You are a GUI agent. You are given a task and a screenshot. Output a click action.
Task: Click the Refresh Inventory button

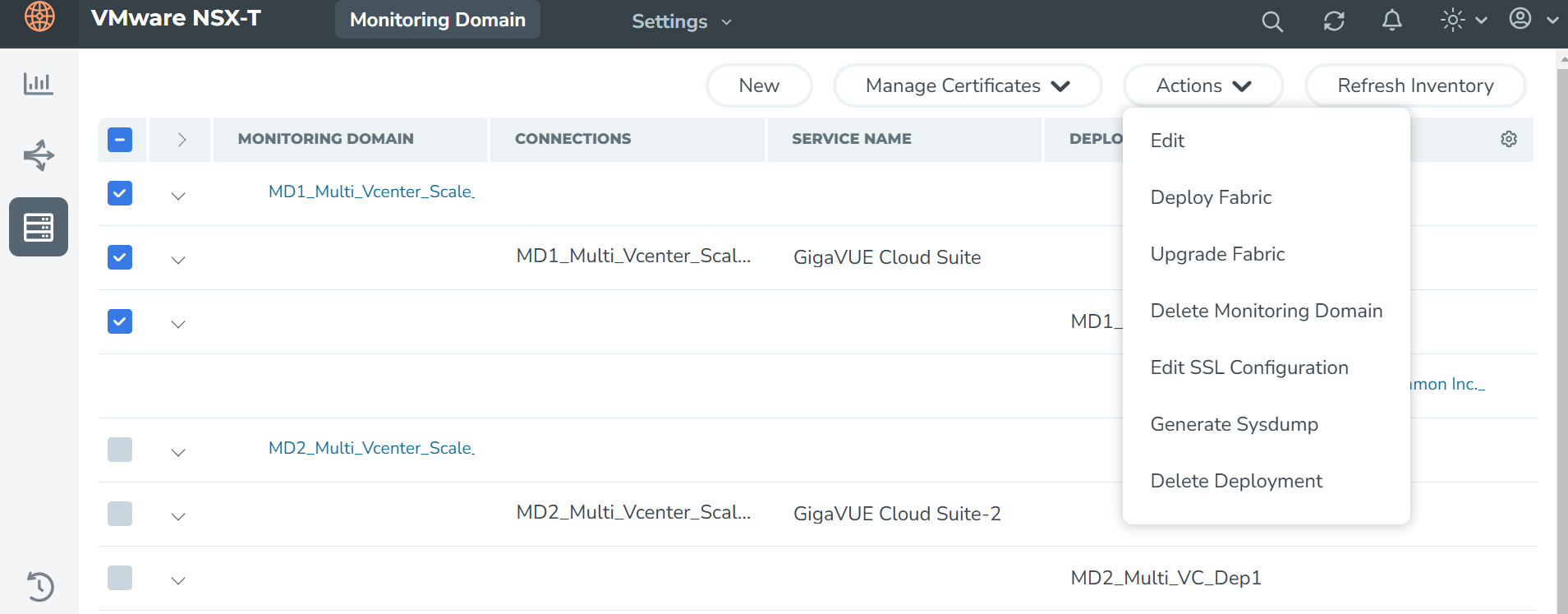pyautogui.click(x=1414, y=85)
